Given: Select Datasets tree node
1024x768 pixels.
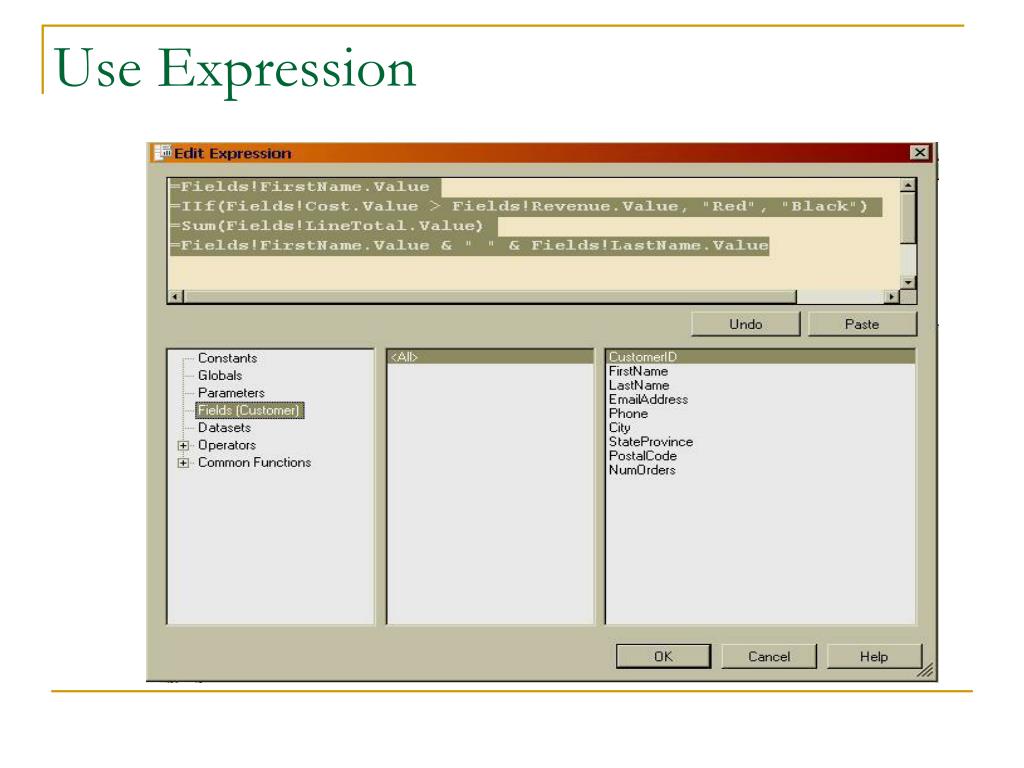Looking at the screenshot, I should click(x=224, y=428).
